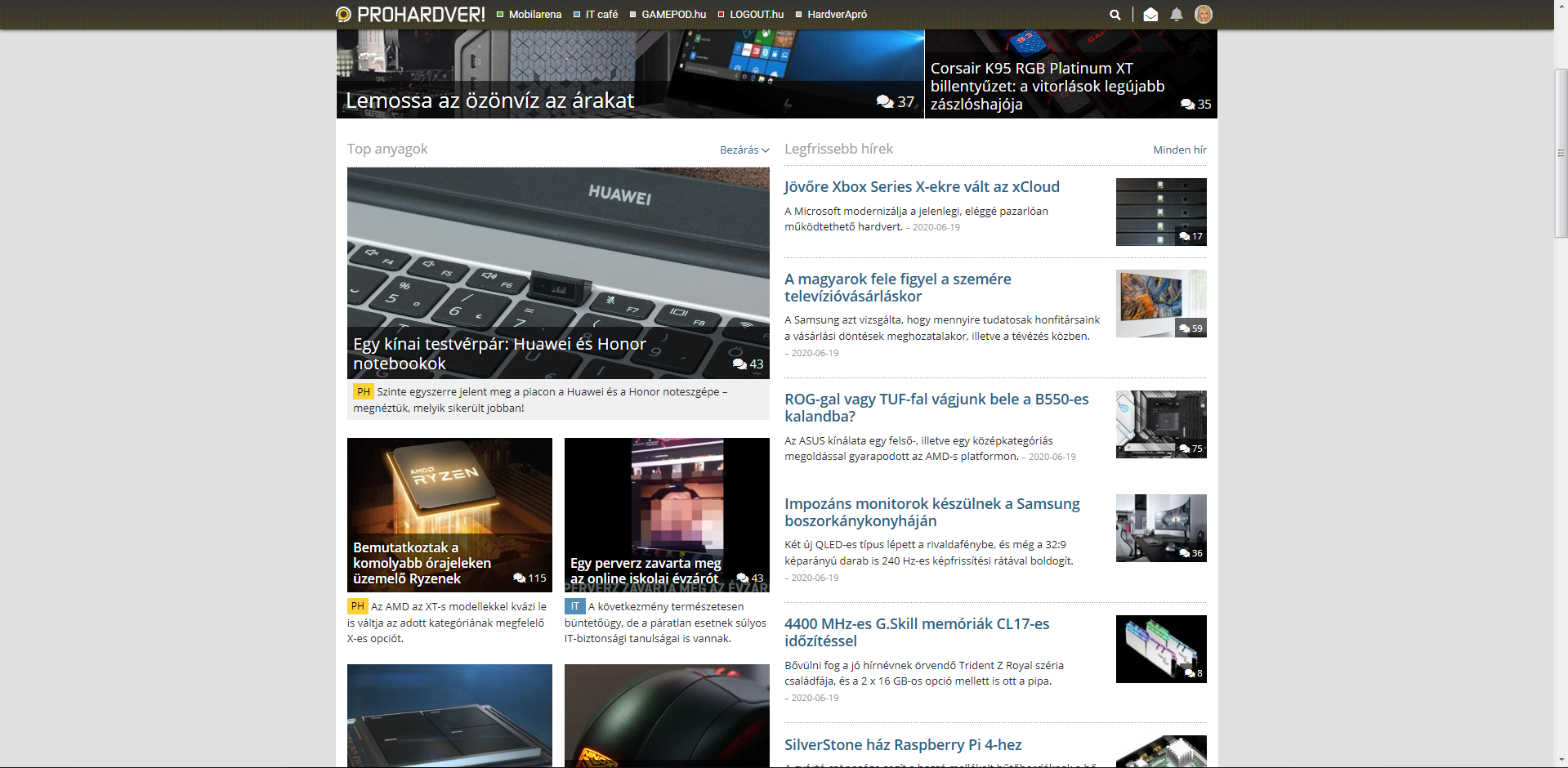The height and width of the screenshot is (768, 1568).
Task: Collapse Top anyagok with Bezárás
Action: click(744, 150)
